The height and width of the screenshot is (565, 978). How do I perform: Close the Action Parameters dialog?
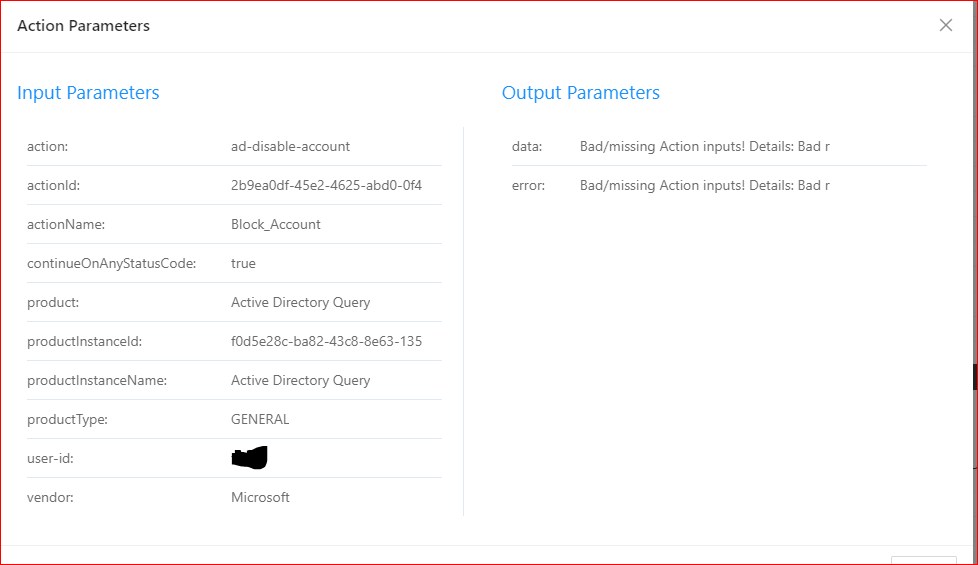(x=945, y=26)
